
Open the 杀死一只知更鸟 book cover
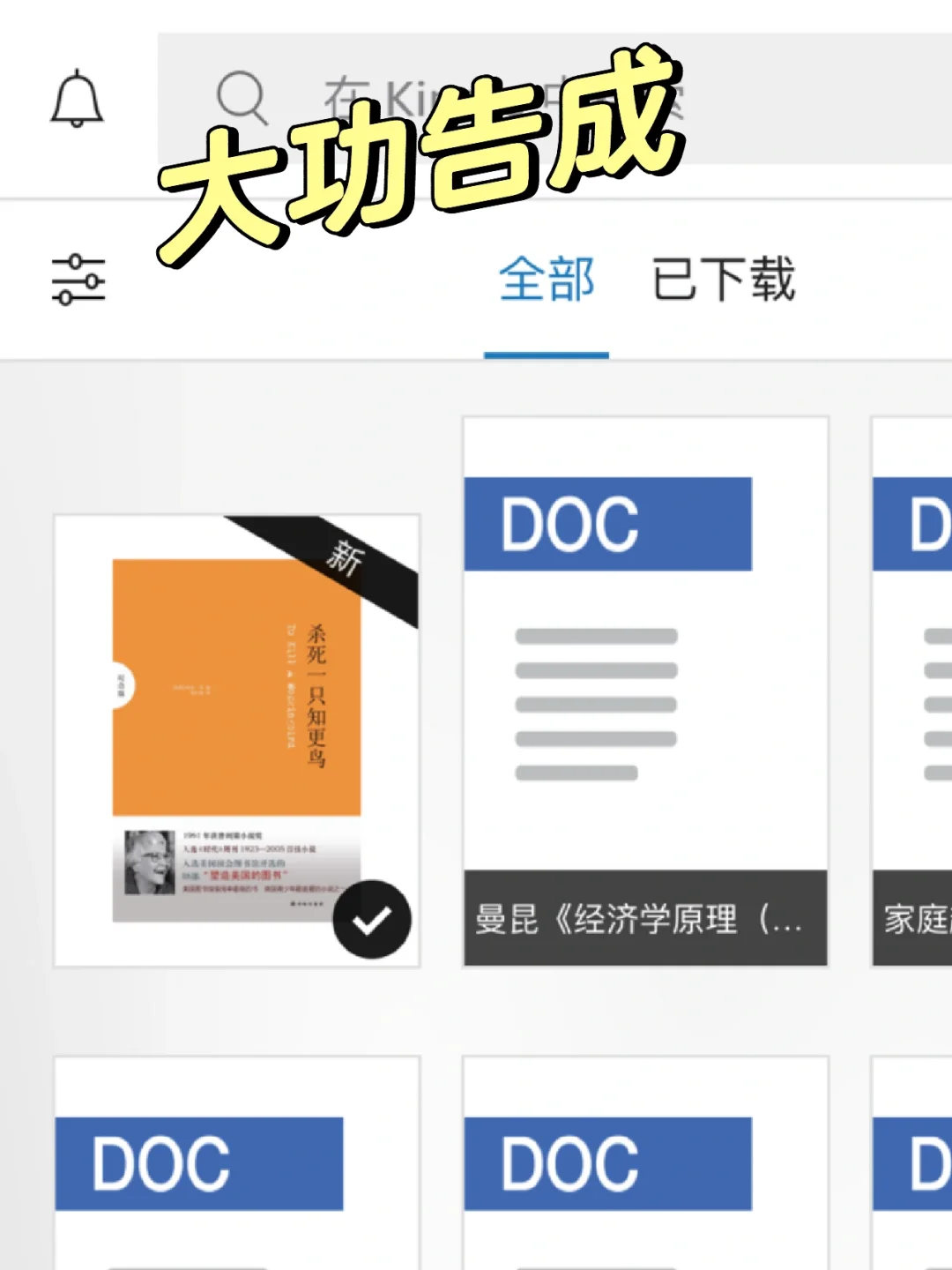(236, 741)
